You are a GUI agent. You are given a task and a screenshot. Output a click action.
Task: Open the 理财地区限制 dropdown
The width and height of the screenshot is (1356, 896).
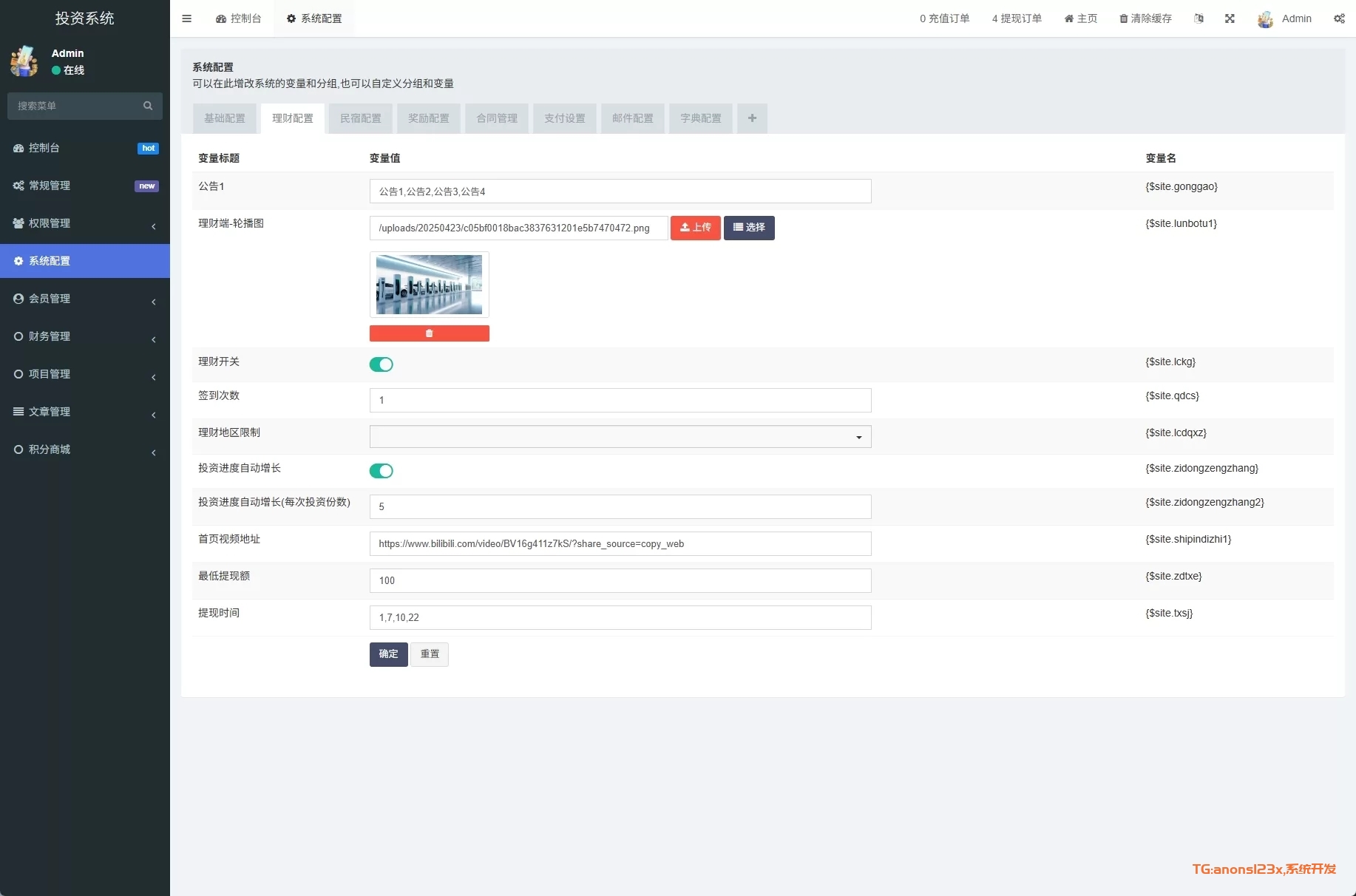click(x=620, y=437)
